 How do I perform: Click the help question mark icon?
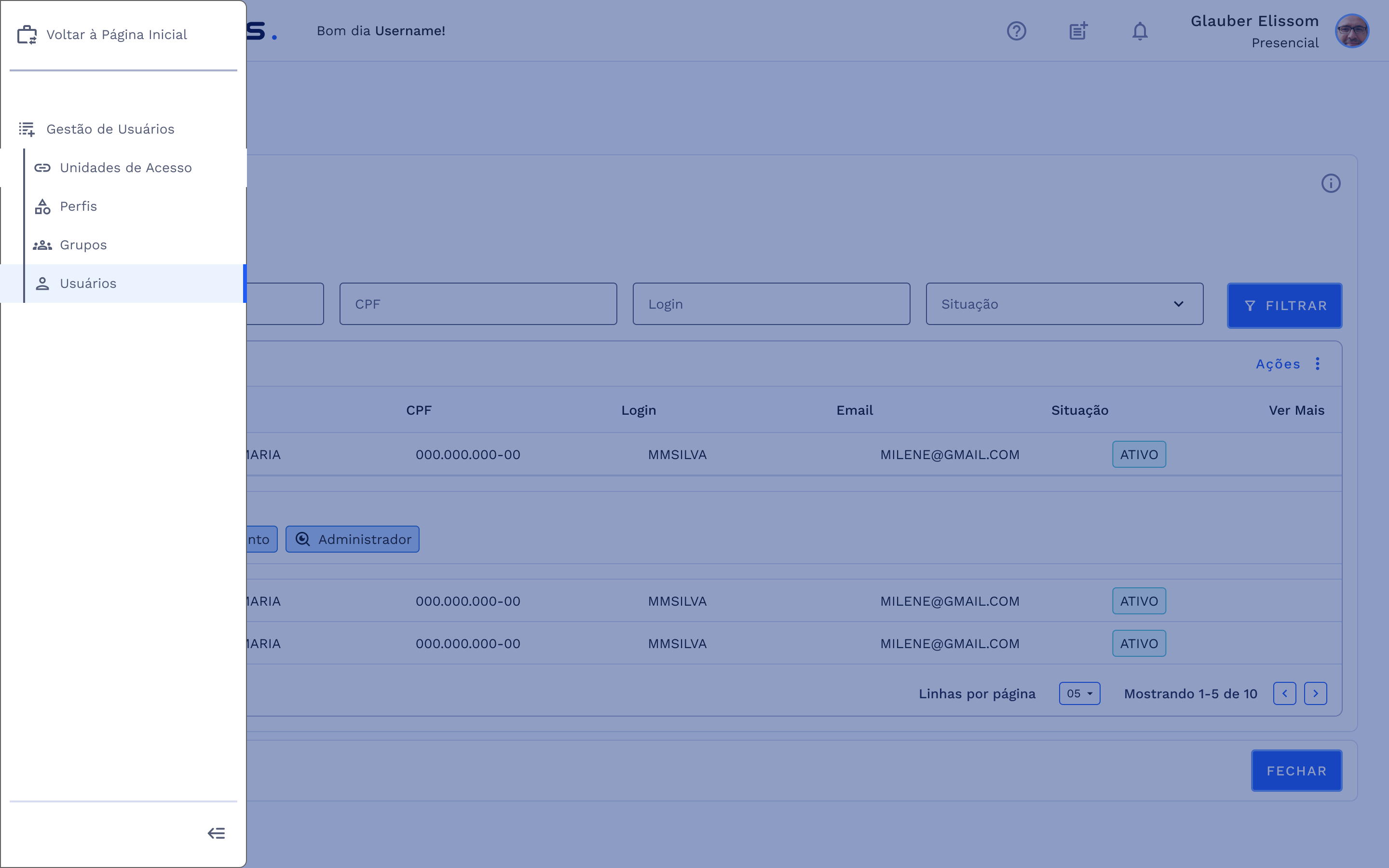coord(1016,31)
